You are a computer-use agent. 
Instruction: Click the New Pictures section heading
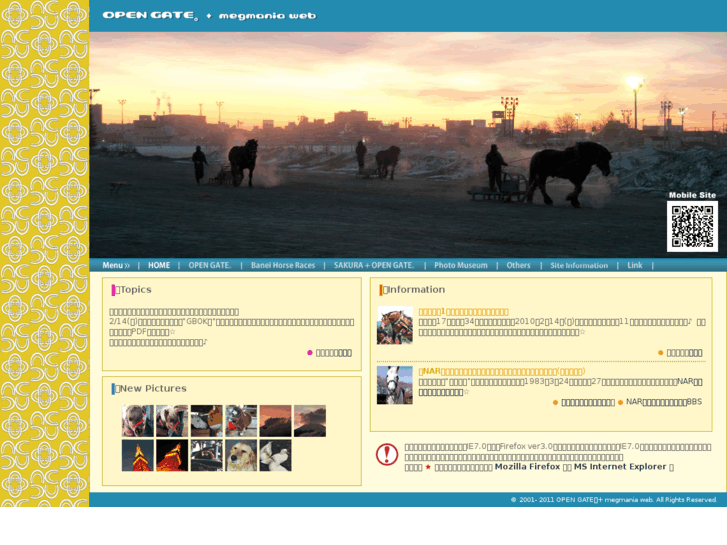pos(149,389)
